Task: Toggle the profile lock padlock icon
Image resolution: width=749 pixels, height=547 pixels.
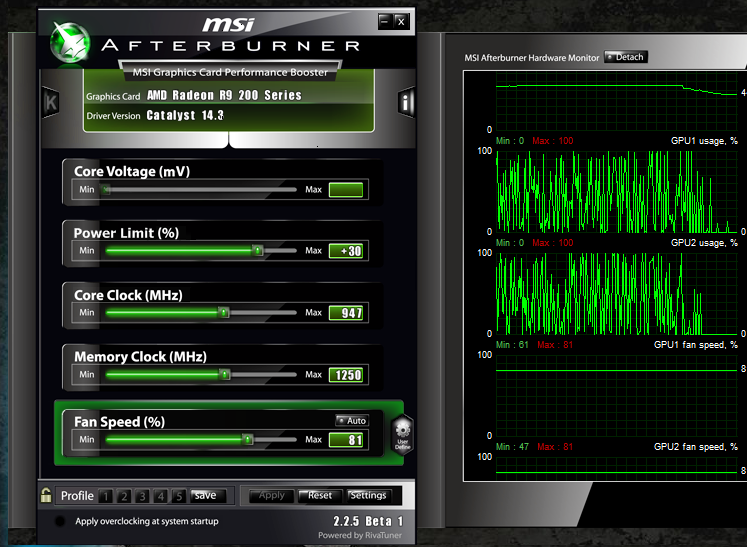Action: (46, 495)
